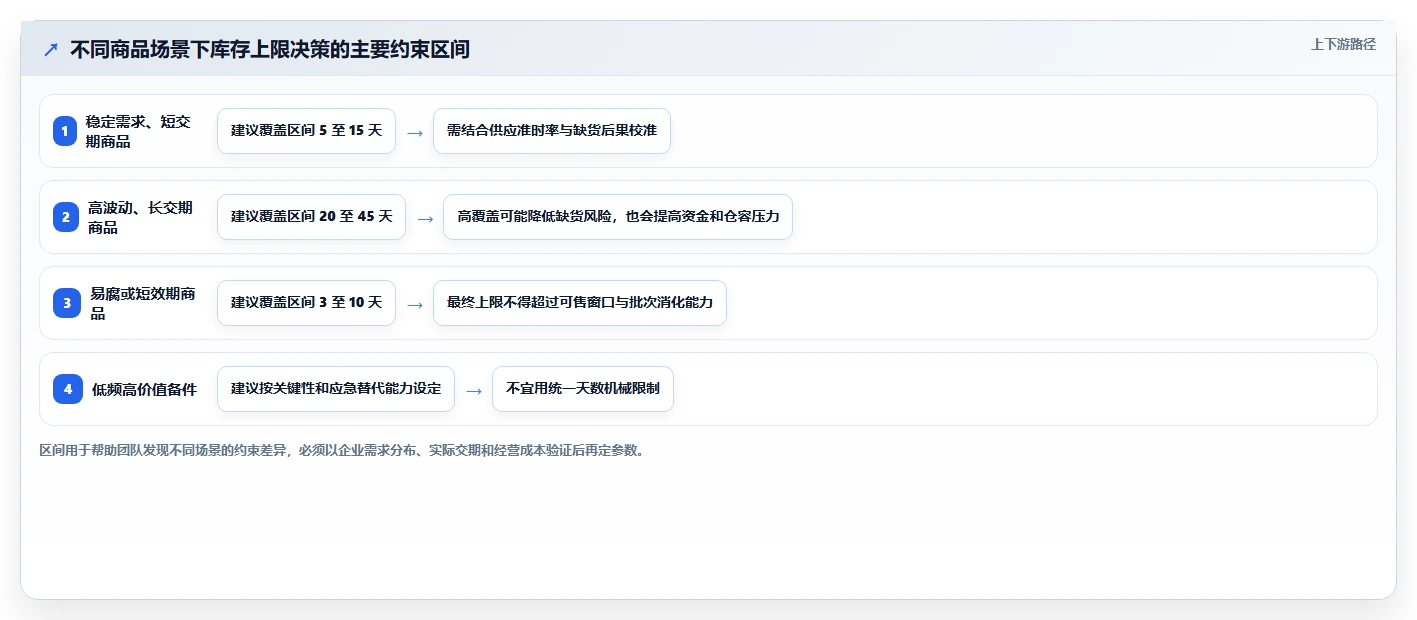1417x620 pixels.
Task: Click the arrow icon beside the title
Action: pyautogui.click(x=51, y=49)
